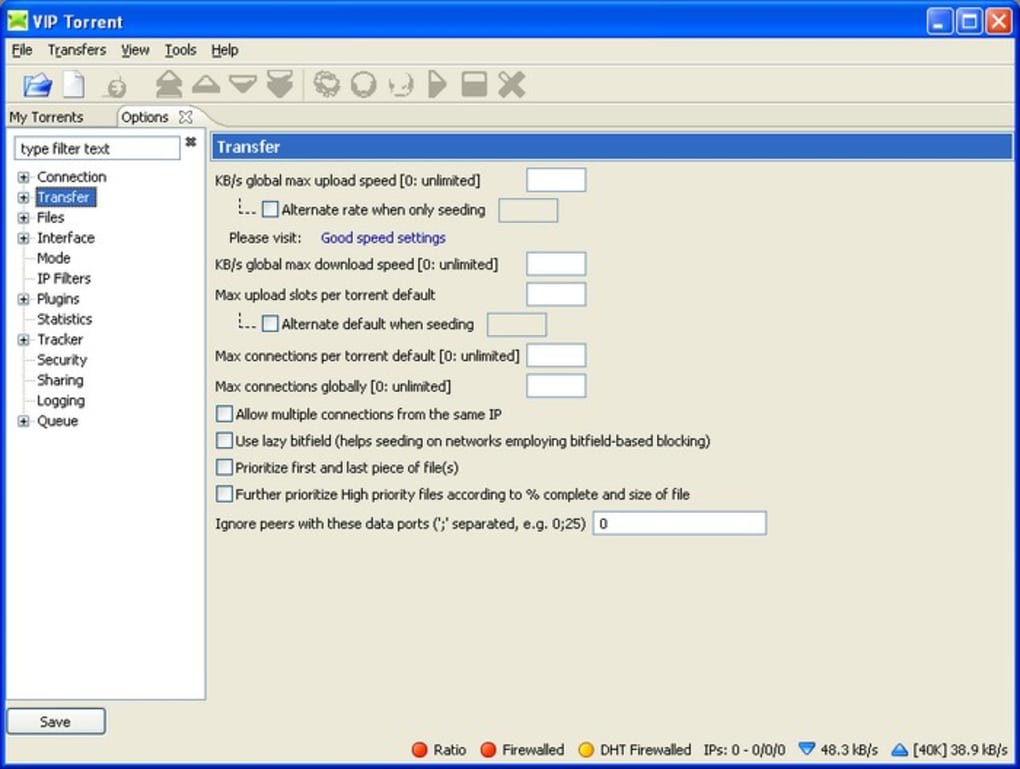Expand the Connection tree node
Viewport: 1020px width, 769px height.
[24, 177]
